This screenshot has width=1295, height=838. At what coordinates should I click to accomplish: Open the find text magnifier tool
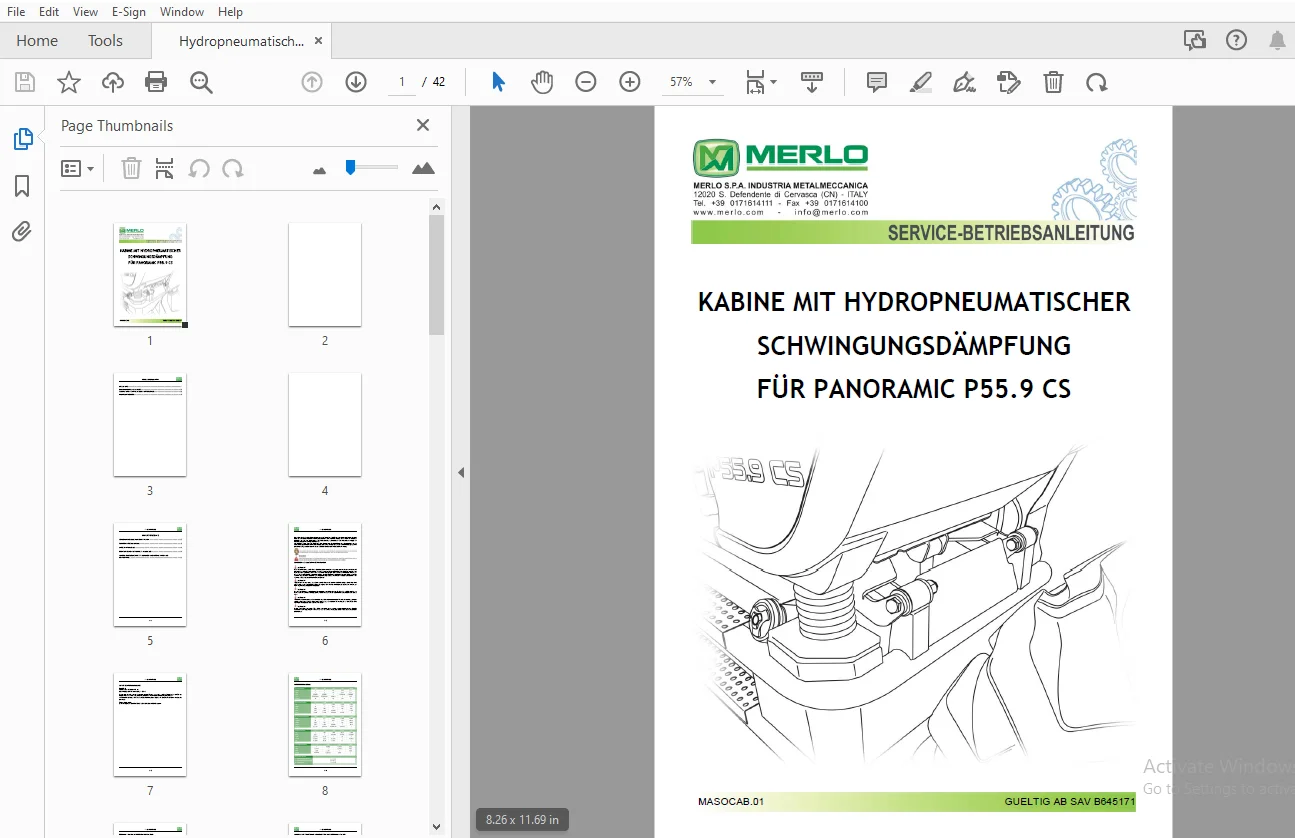click(201, 82)
